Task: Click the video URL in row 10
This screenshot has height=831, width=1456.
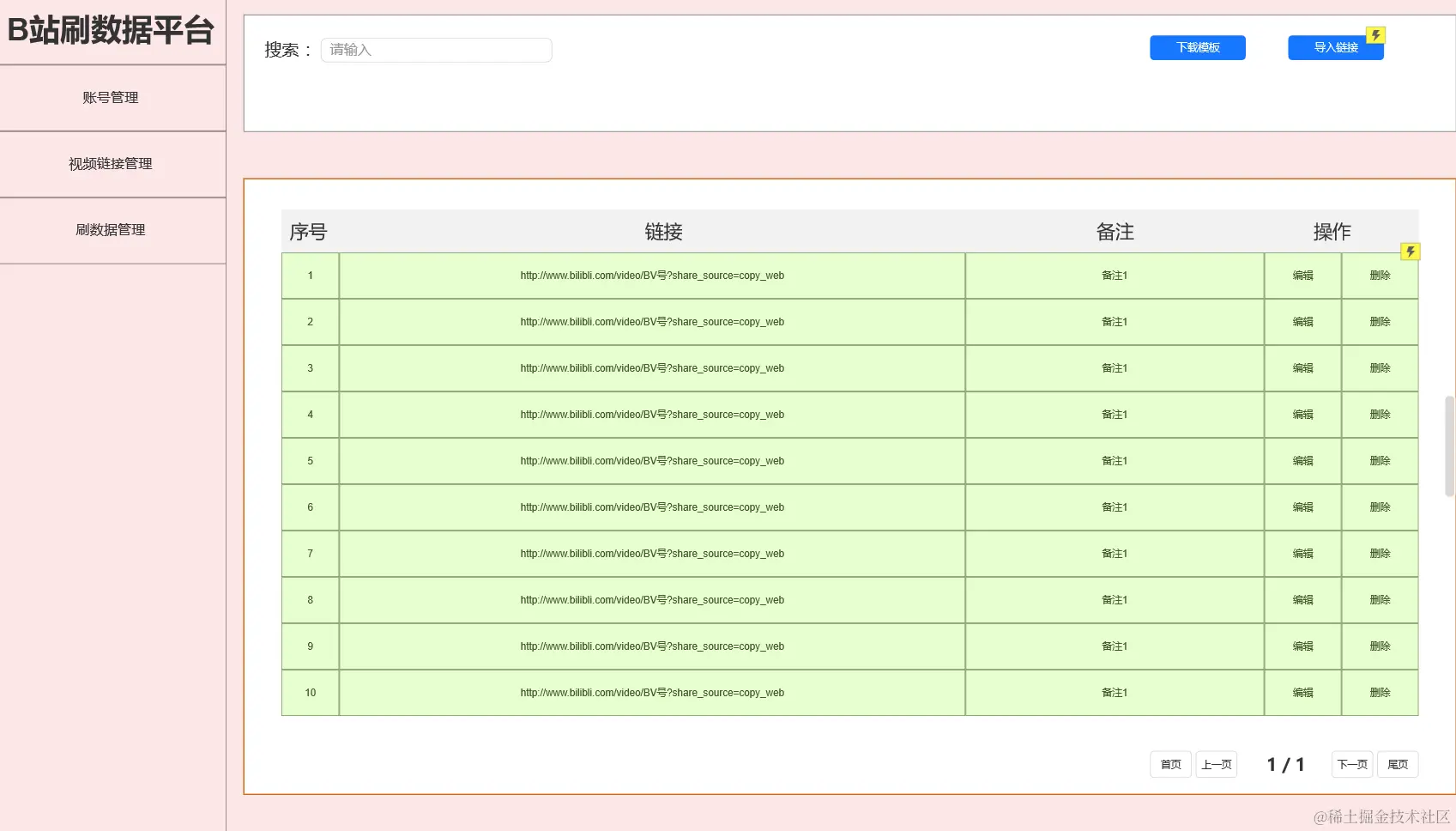Action: click(x=652, y=693)
